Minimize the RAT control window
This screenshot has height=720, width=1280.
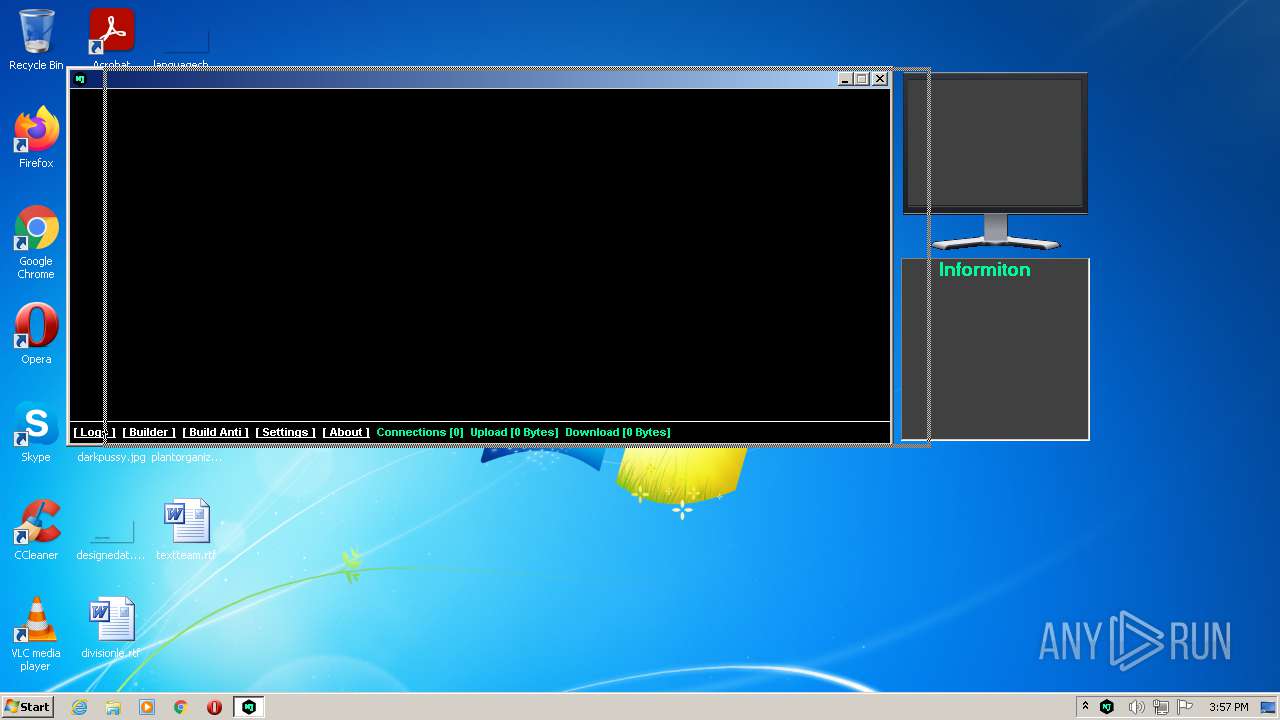[845, 79]
